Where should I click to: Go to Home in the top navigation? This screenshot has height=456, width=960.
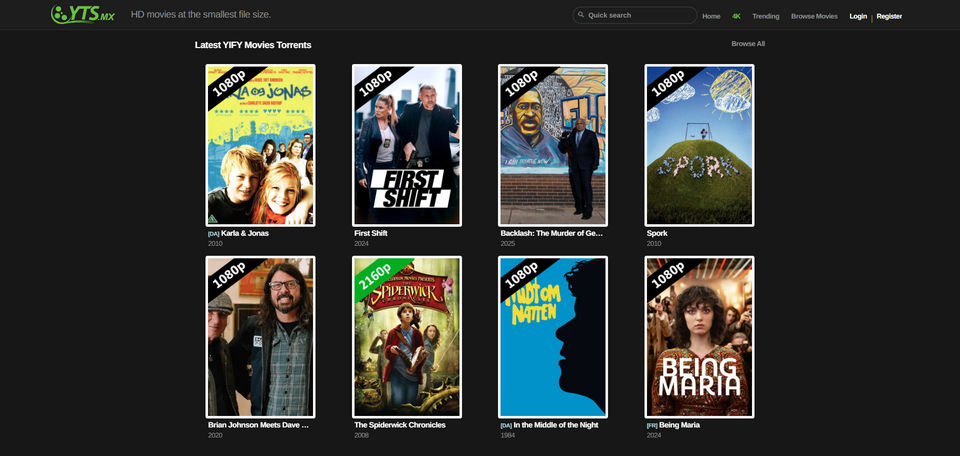pos(711,17)
